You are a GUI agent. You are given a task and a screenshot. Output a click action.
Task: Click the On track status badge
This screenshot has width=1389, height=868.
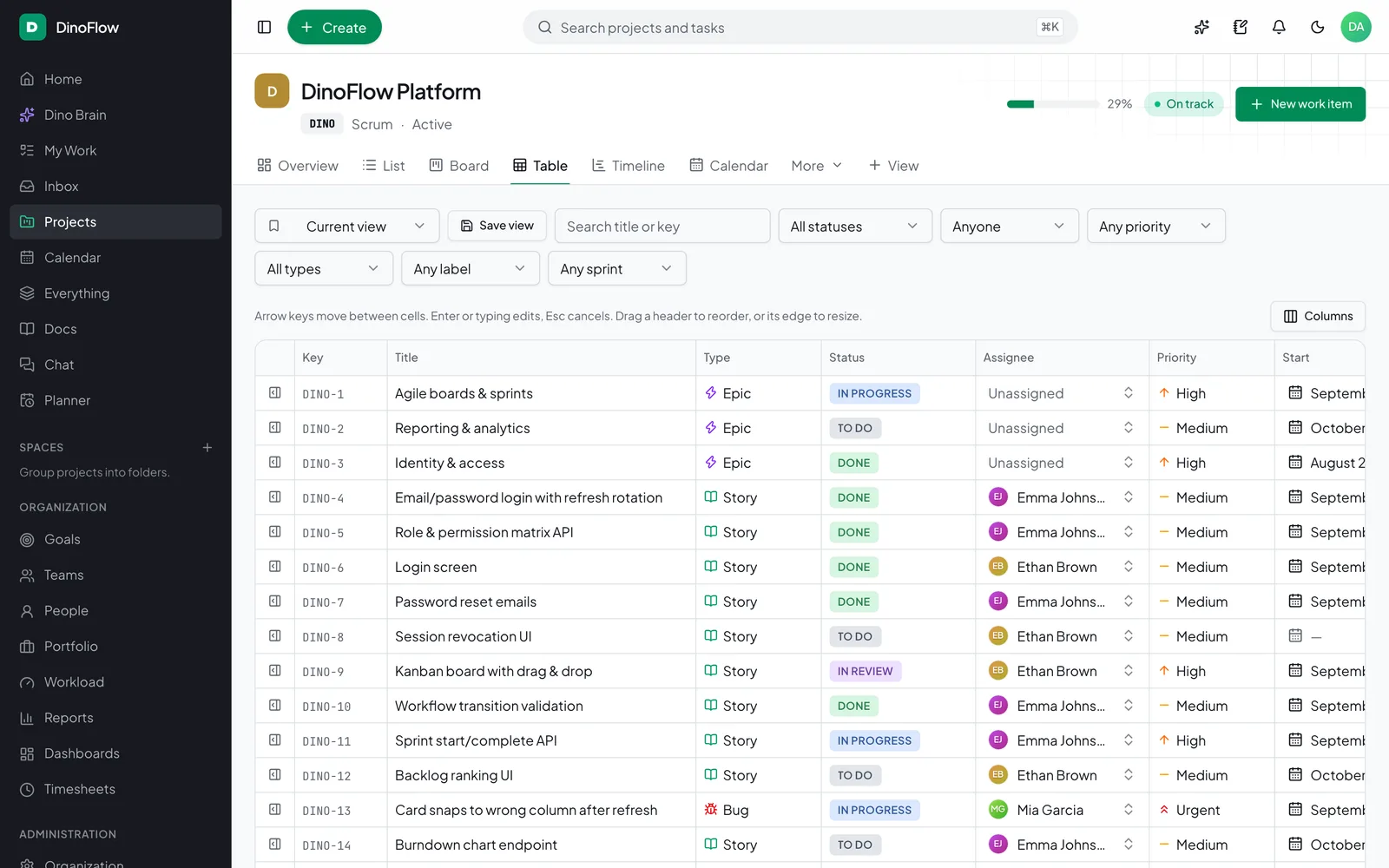click(1184, 104)
